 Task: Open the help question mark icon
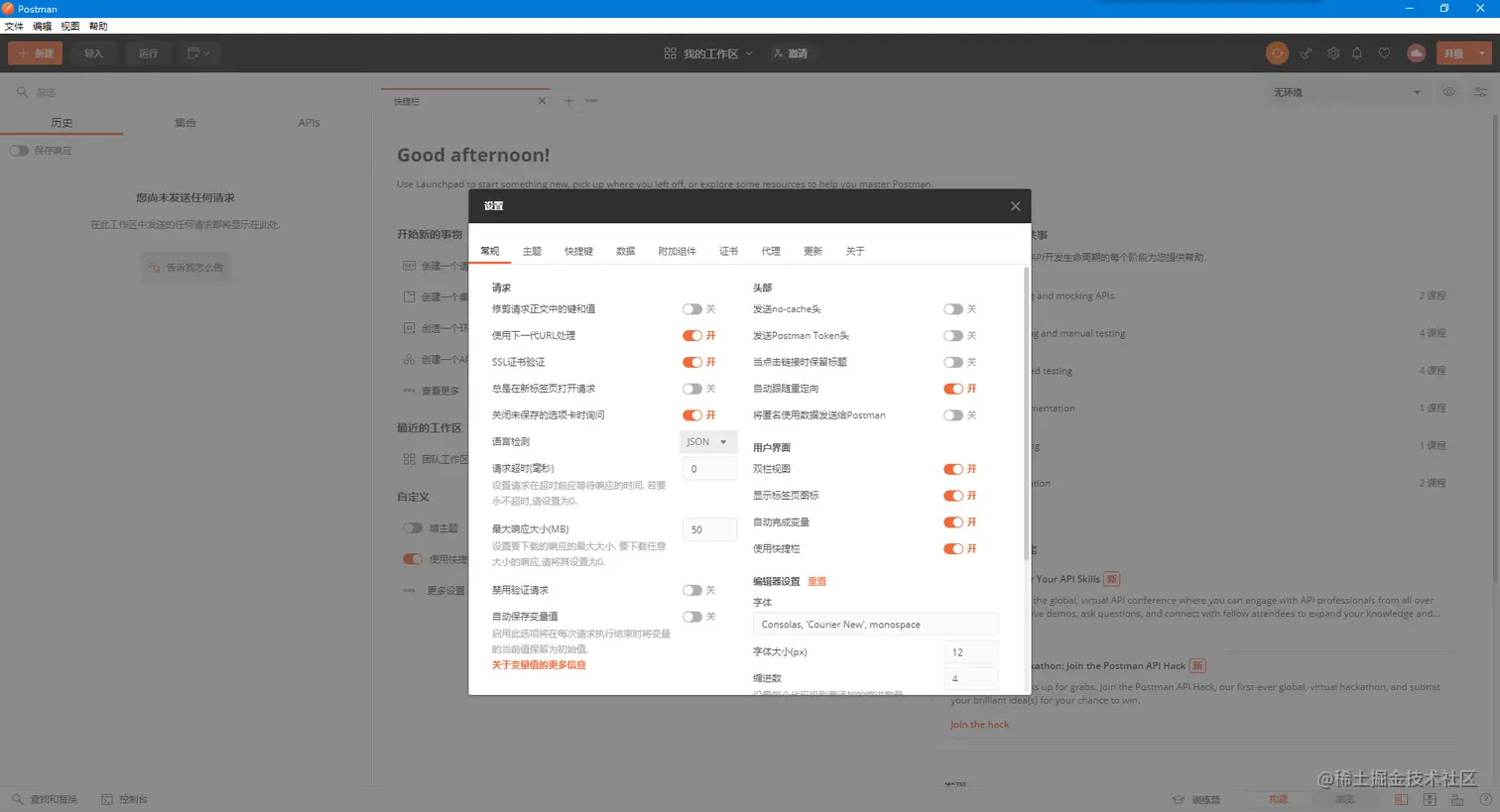pyautogui.click(x=1484, y=799)
